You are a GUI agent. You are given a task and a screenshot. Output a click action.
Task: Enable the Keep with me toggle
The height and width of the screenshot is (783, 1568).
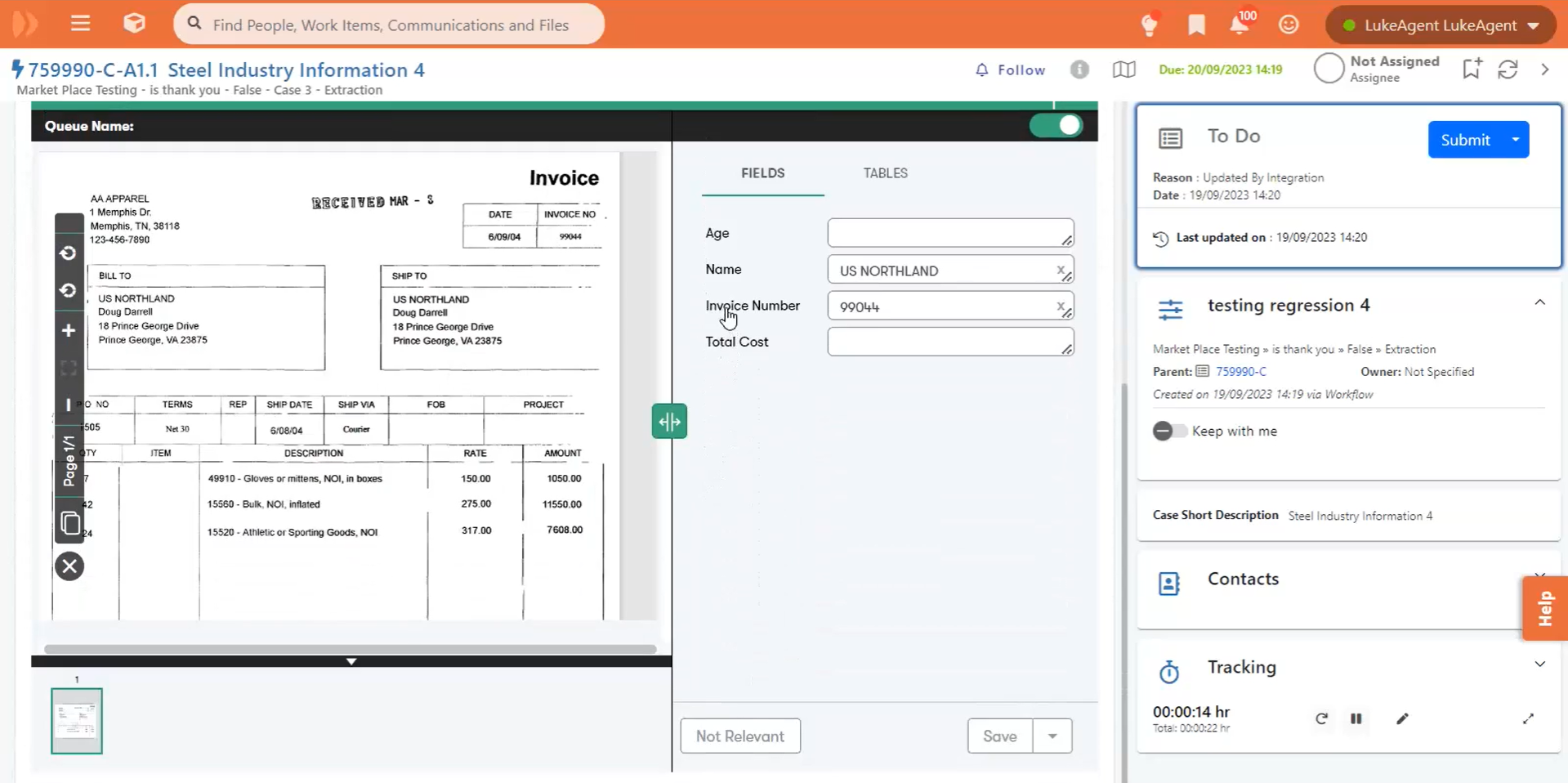1168,431
